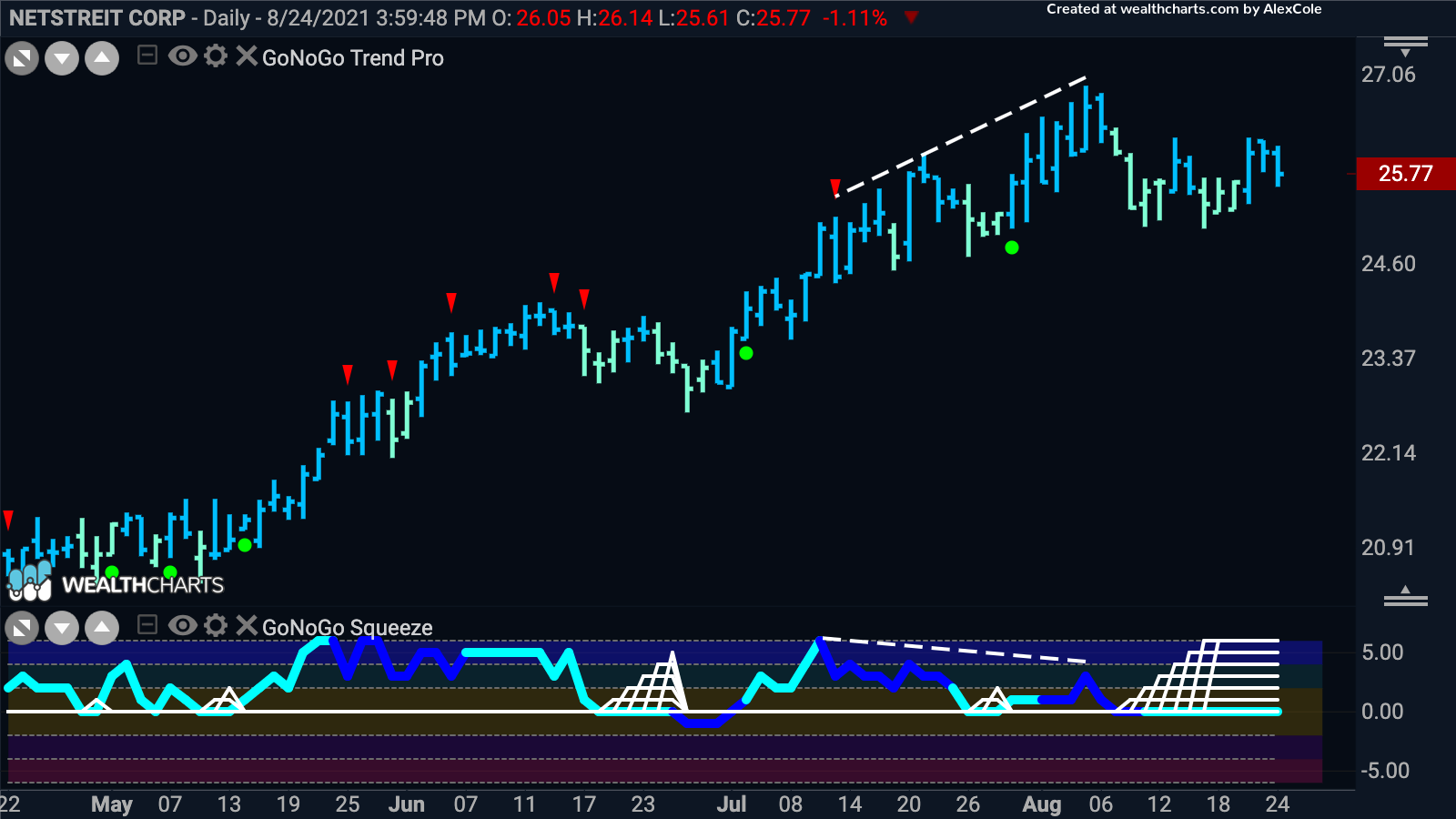Click the GoNoGo Trend Pro label
The height and width of the screenshot is (819, 1456).
353,58
